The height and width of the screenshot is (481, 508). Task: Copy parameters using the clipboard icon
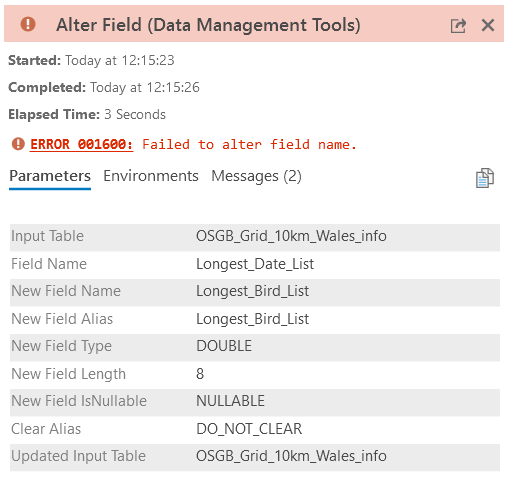click(485, 178)
